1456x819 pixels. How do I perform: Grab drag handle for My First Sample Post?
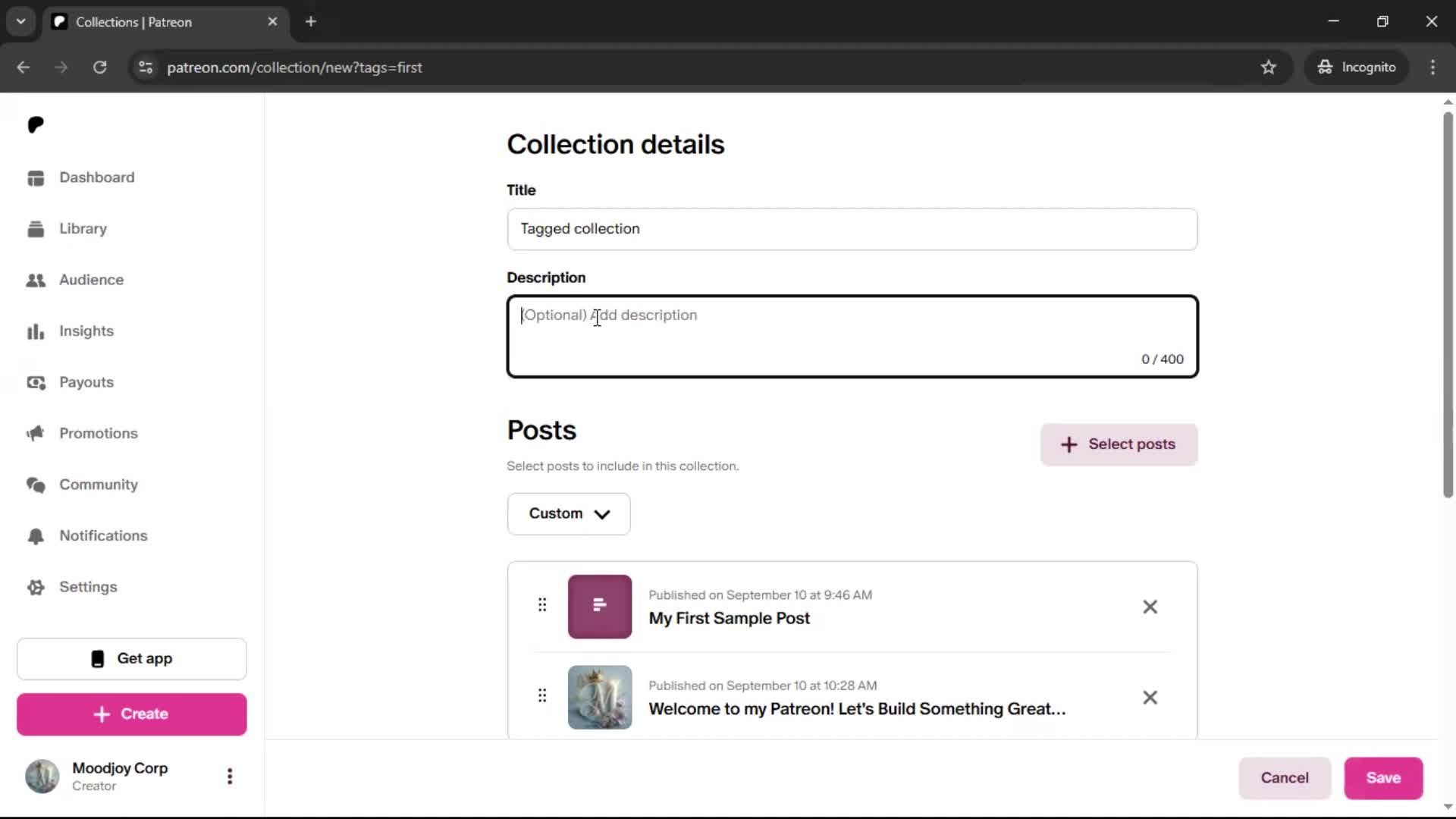(542, 605)
